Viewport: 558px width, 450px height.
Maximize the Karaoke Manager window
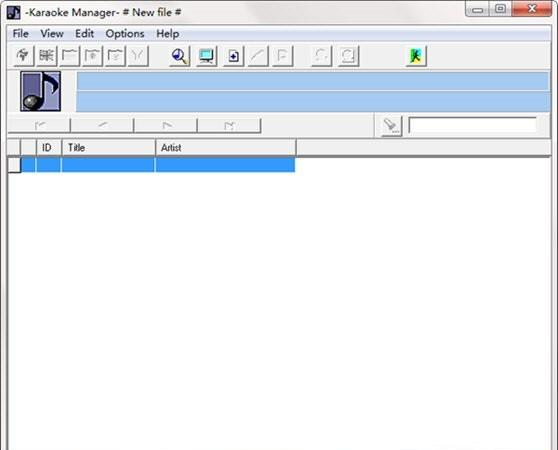(x=500, y=9)
